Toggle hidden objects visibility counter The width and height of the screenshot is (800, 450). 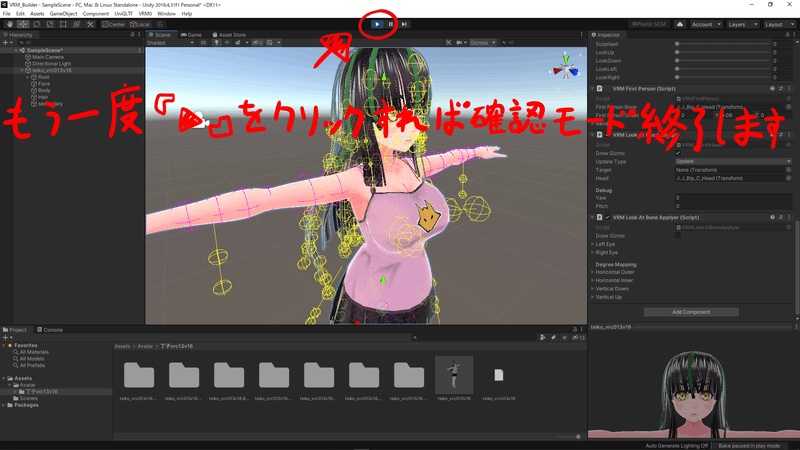[x=258, y=43]
